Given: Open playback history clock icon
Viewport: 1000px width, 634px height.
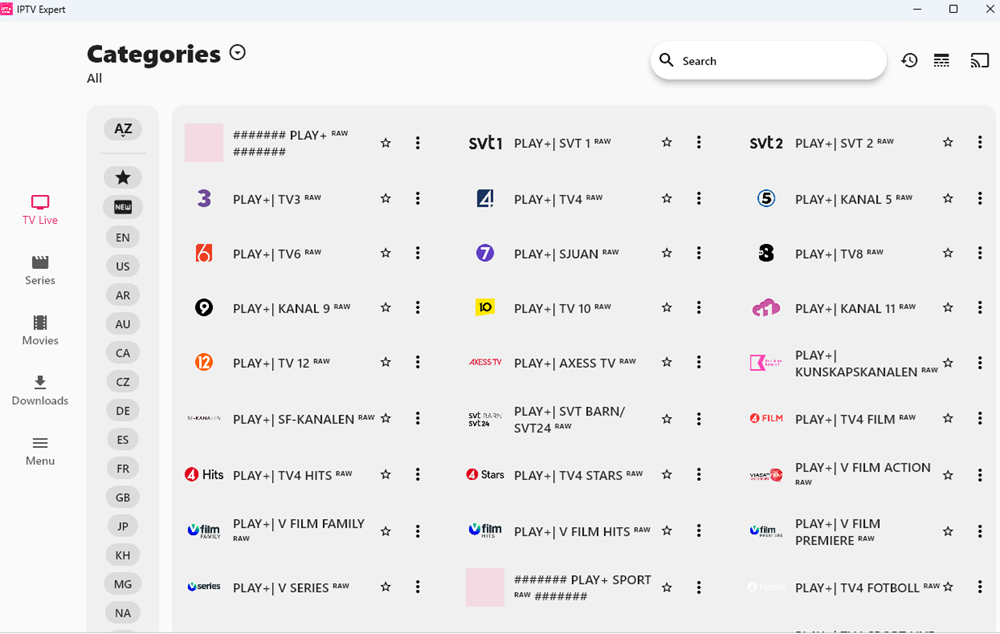Looking at the screenshot, I should (909, 61).
